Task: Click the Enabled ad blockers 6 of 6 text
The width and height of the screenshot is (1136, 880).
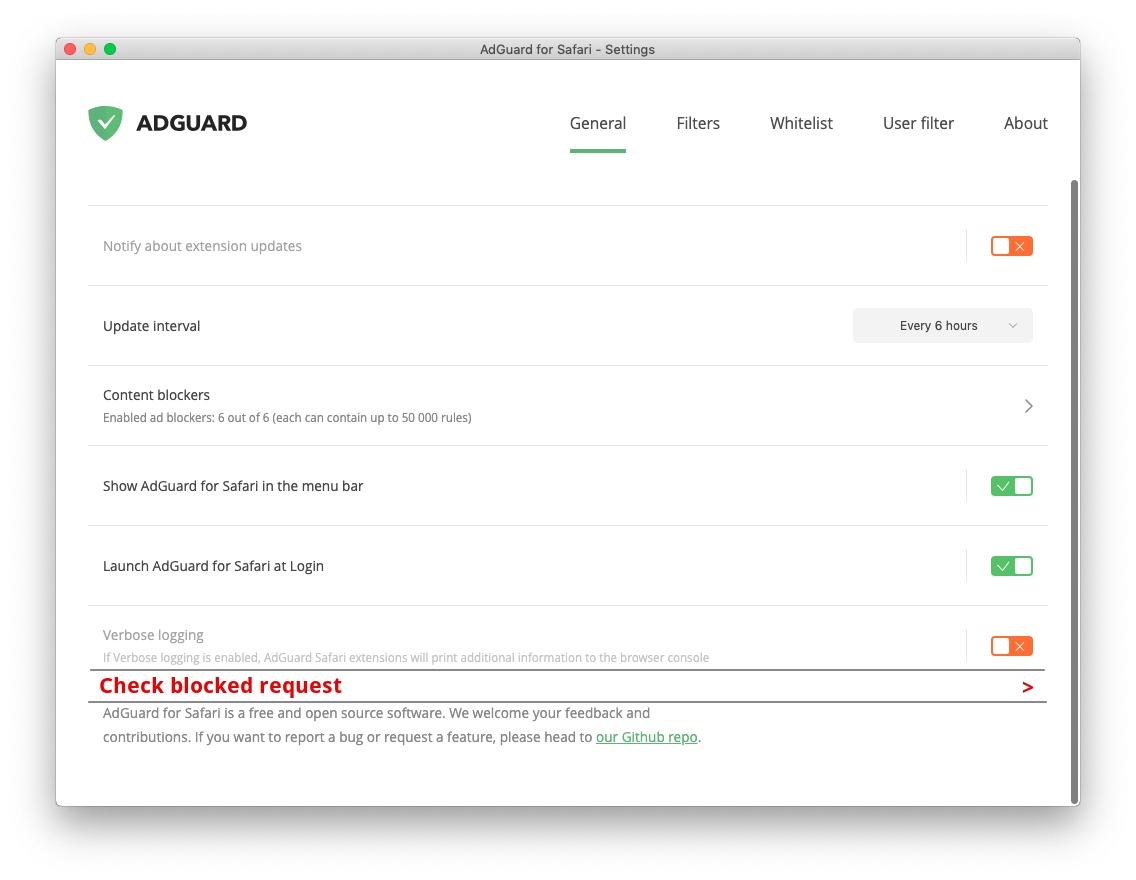Action: [287, 418]
